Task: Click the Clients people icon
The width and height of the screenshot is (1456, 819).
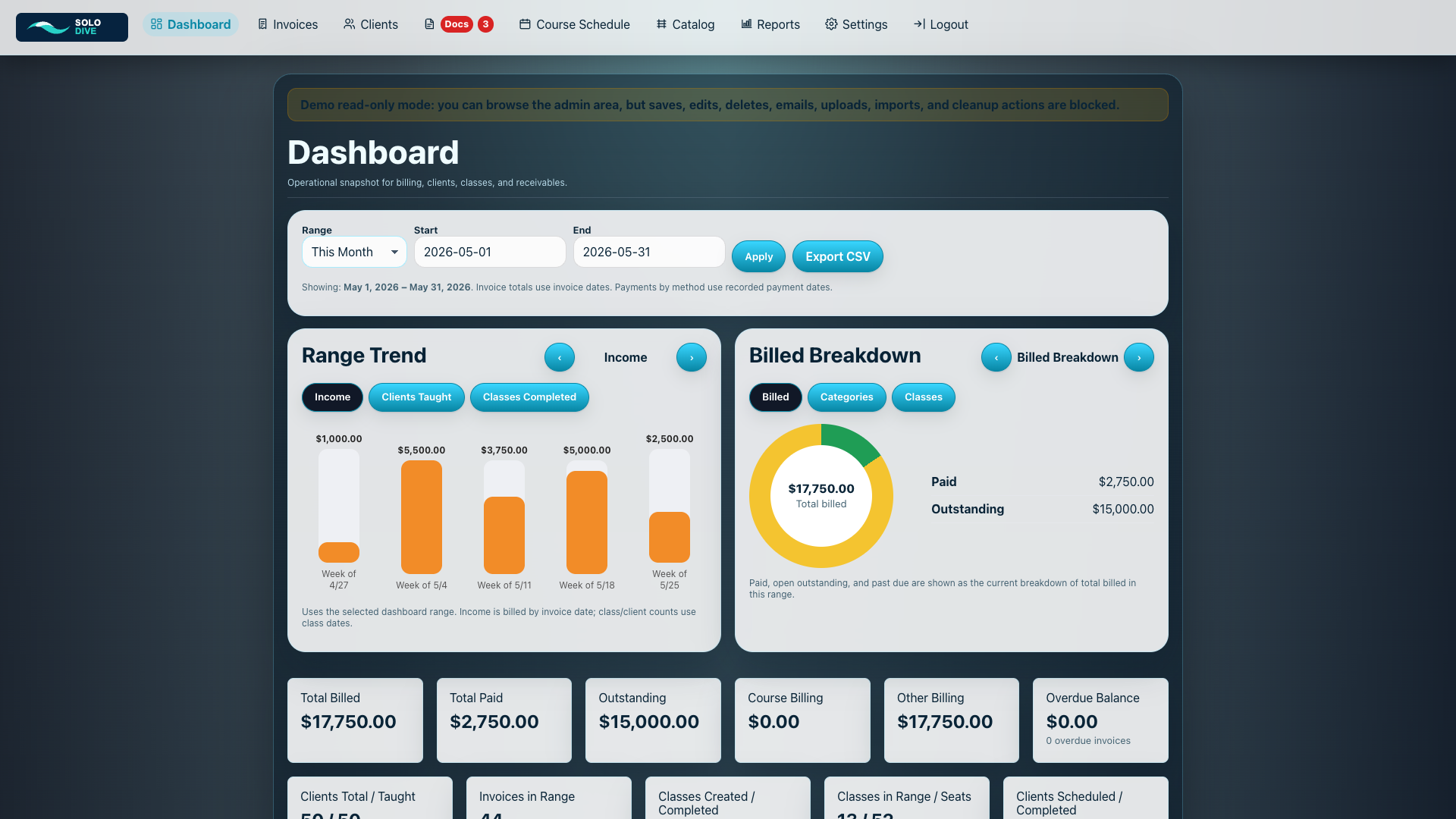Action: click(349, 24)
